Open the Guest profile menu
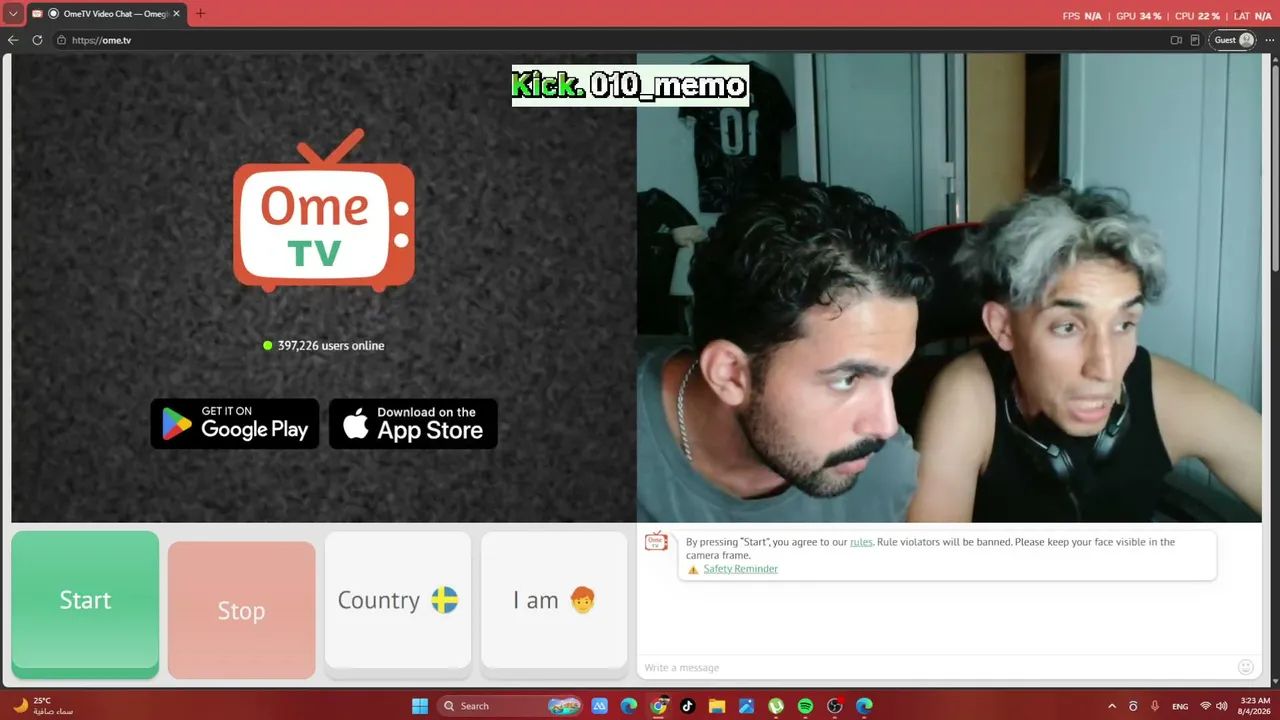 pos(1233,40)
